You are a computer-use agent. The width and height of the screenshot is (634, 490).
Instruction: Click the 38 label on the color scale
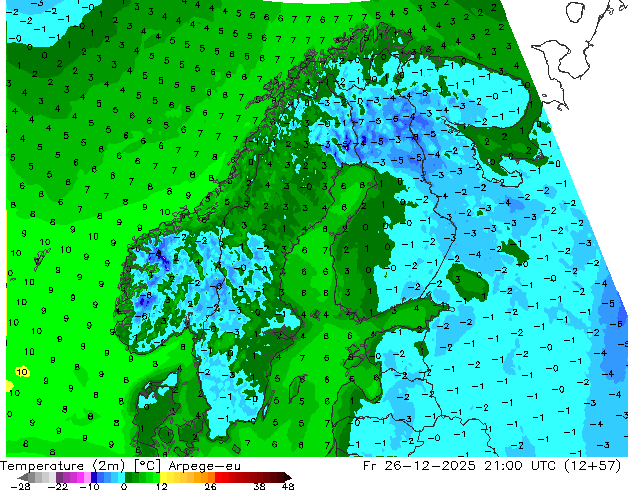pos(260,486)
